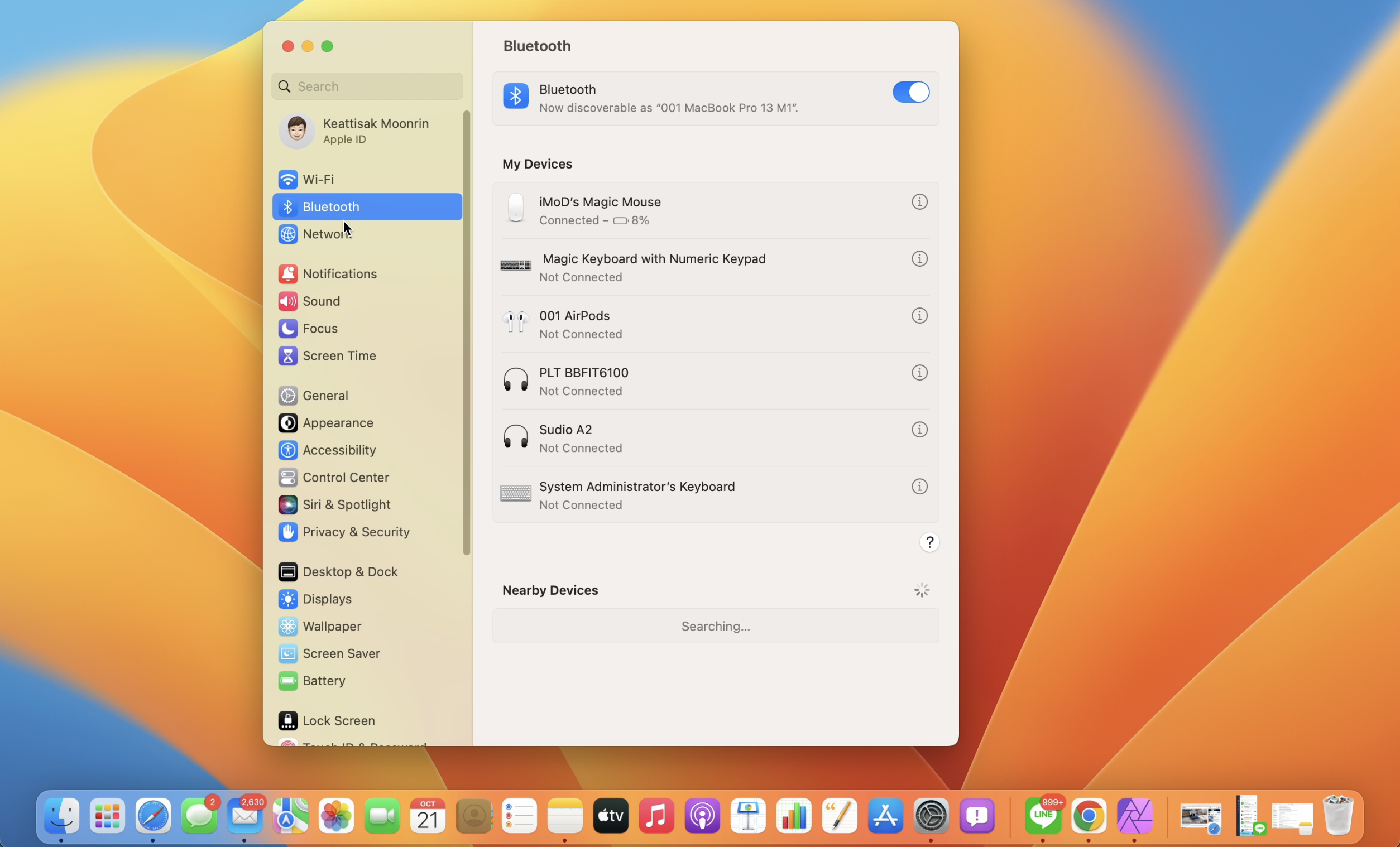This screenshot has height=847, width=1400.
Task: Open Control Center settings
Action: (x=345, y=477)
